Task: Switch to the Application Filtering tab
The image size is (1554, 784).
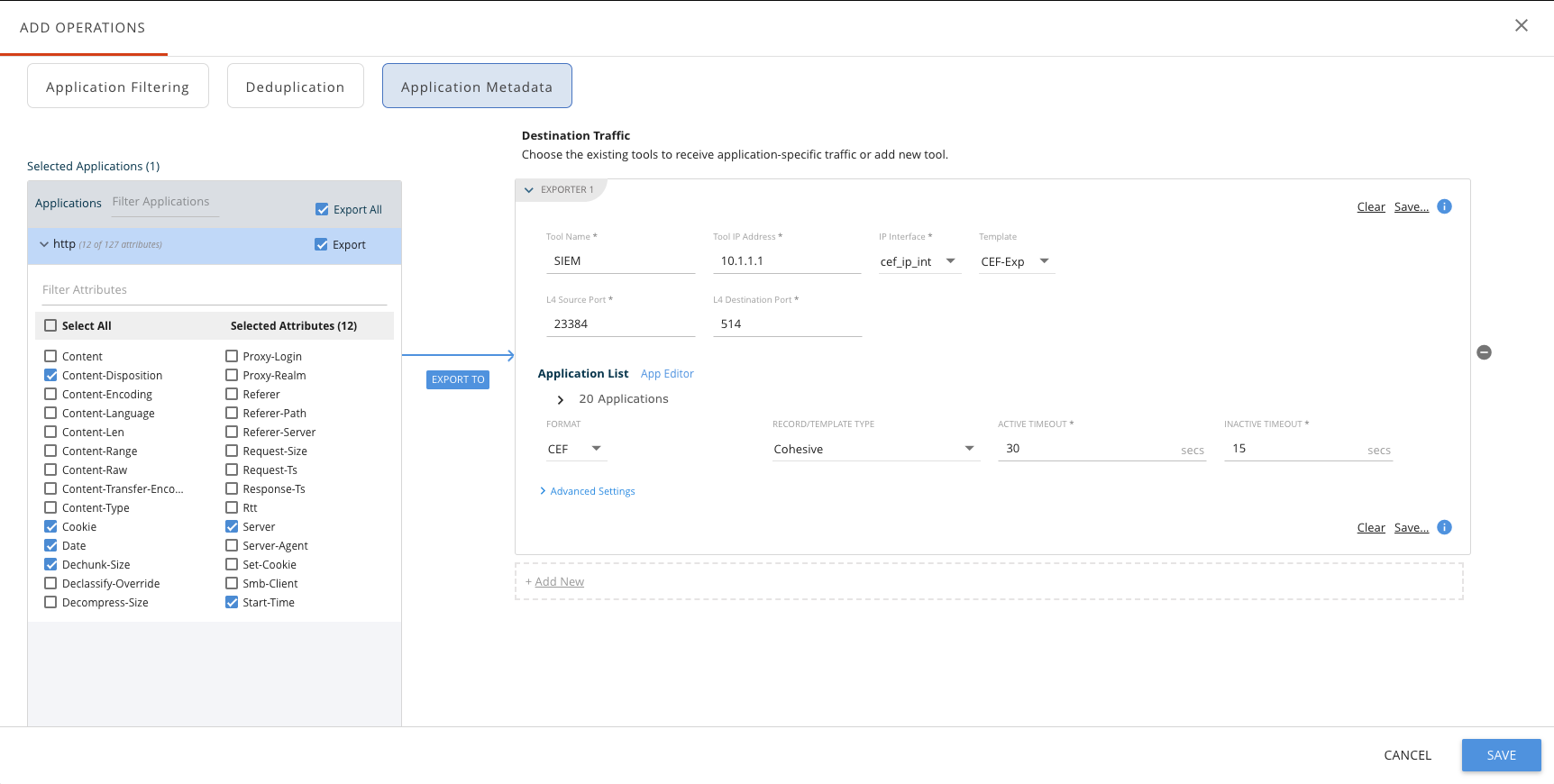Action: (118, 86)
